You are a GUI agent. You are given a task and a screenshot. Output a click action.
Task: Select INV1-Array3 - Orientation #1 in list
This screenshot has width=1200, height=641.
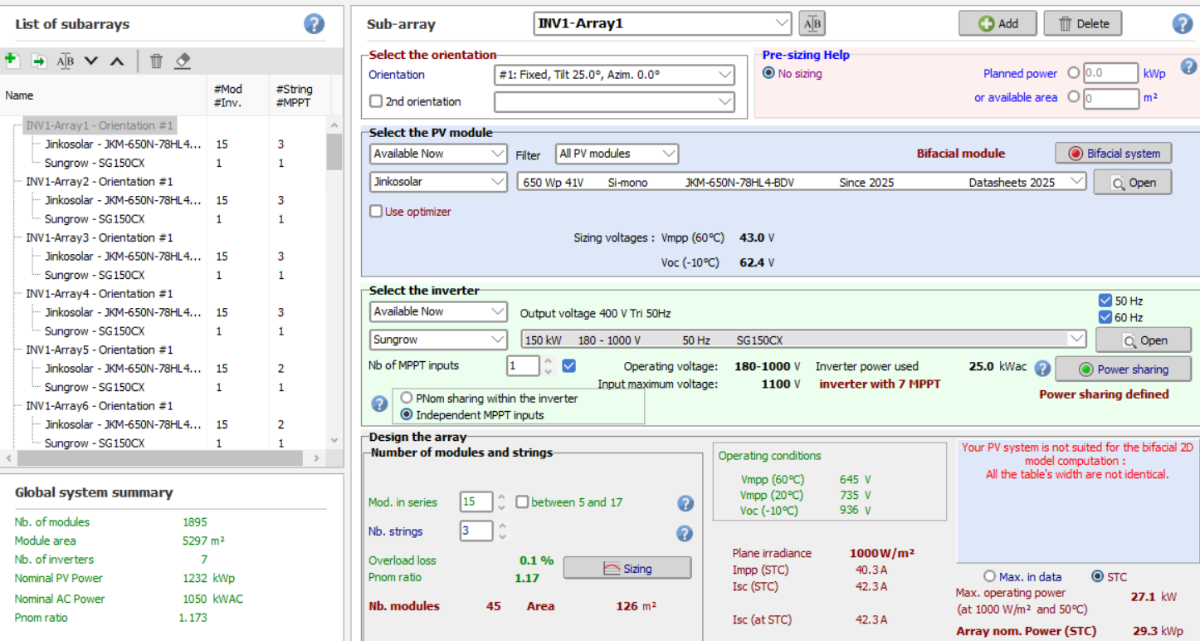coord(99,238)
